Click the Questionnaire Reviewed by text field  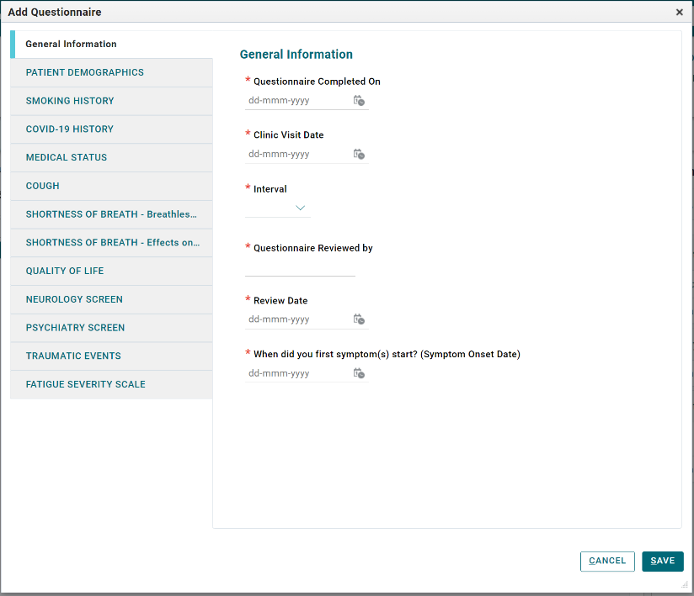pos(300,267)
